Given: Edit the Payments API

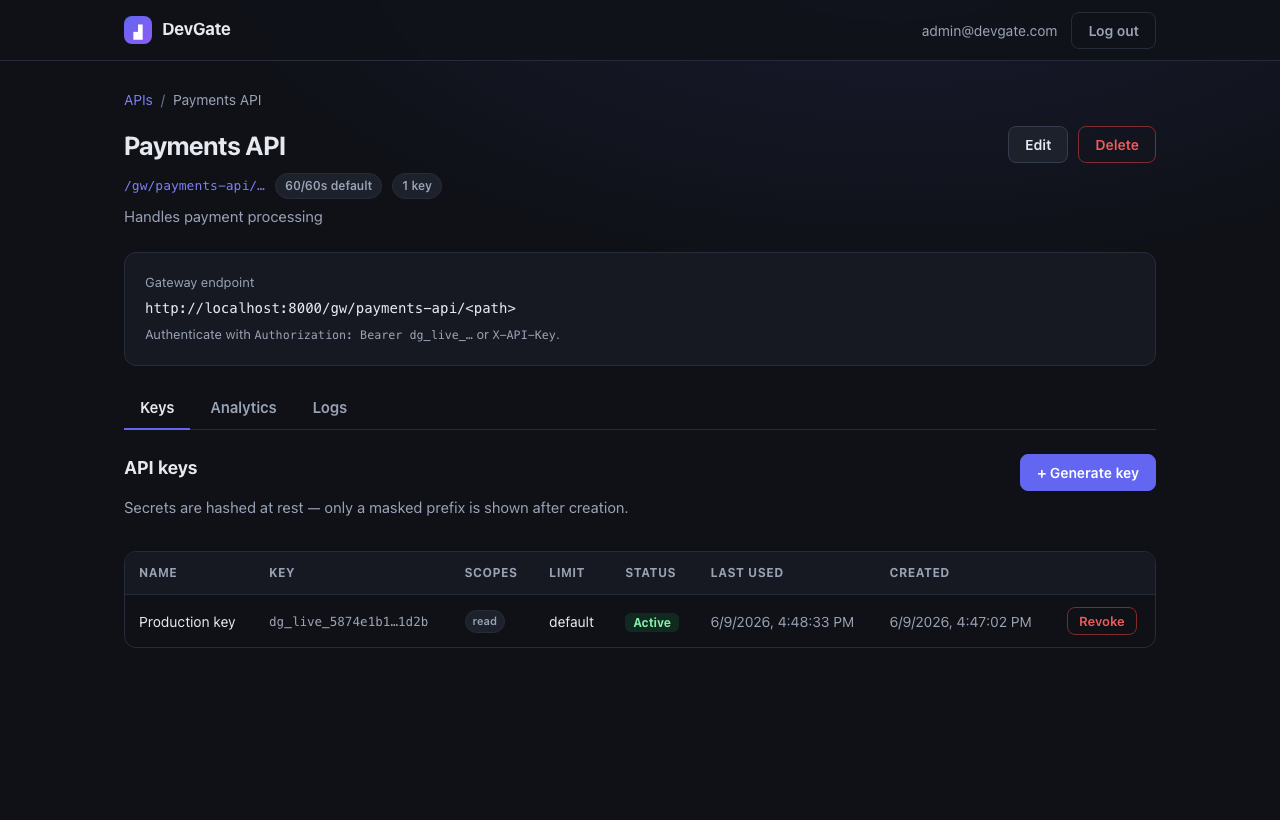Looking at the screenshot, I should coord(1037,145).
